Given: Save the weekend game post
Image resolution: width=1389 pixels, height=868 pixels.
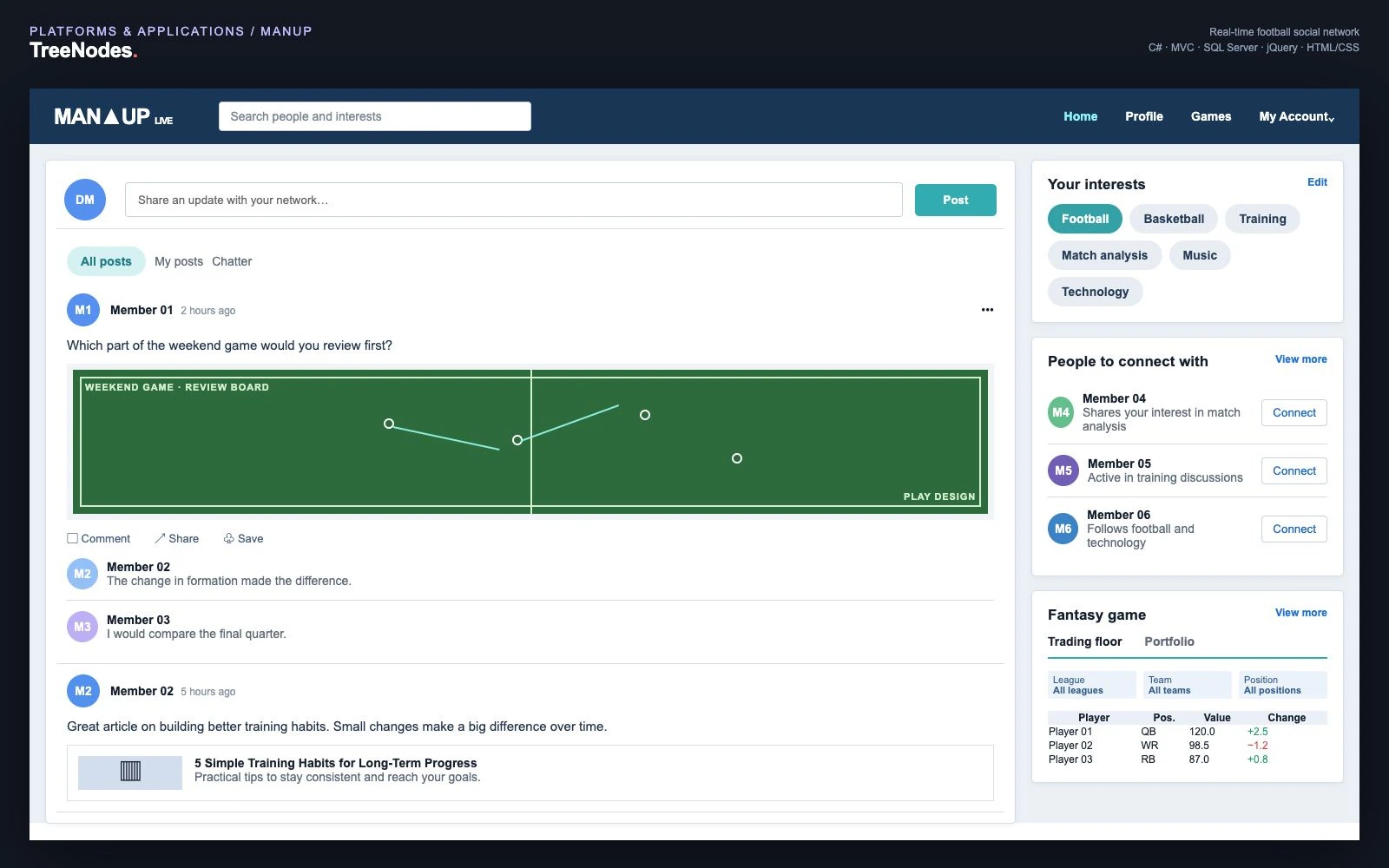Looking at the screenshot, I should point(243,538).
